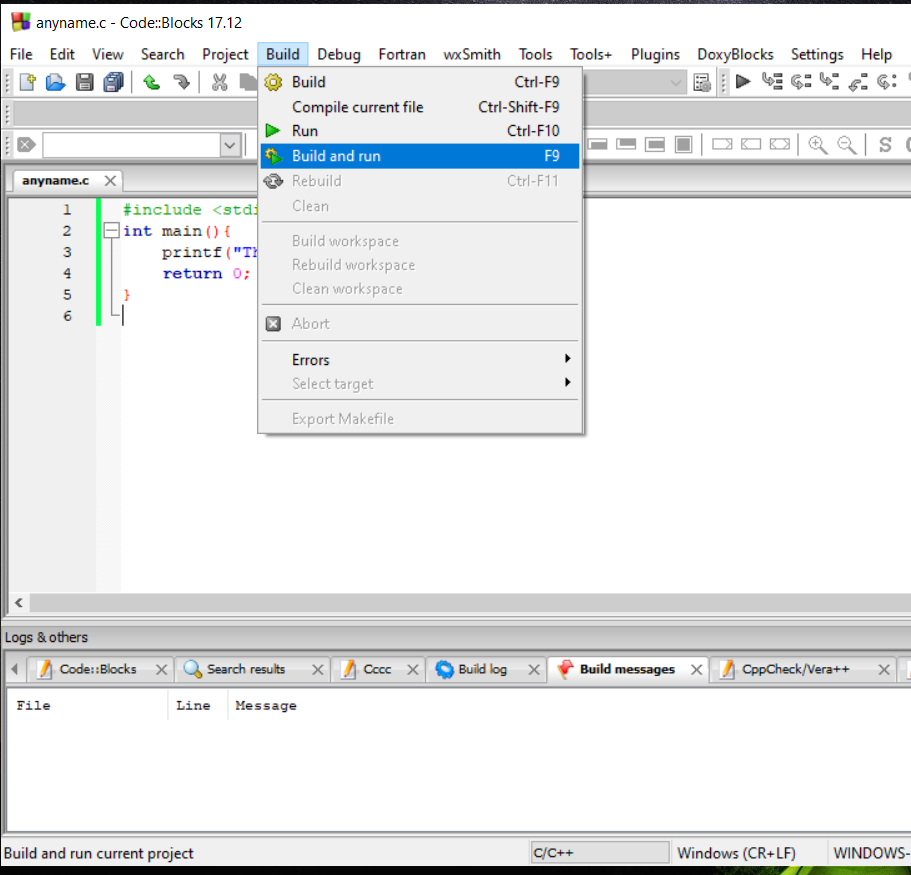Collapse the main function fold marker
The image size is (911, 875).
pyautogui.click(x=111, y=230)
